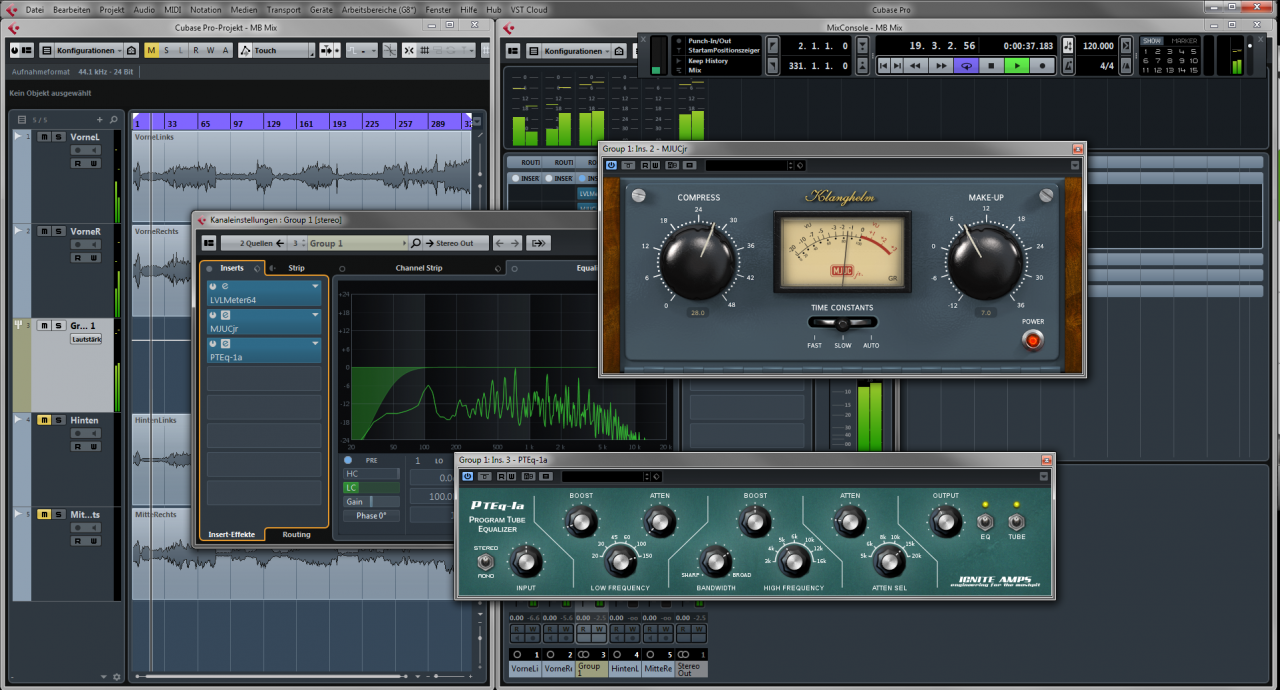The width and height of the screenshot is (1280, 690).
Task: Open the Geräte menu
Action: [321, 9]
